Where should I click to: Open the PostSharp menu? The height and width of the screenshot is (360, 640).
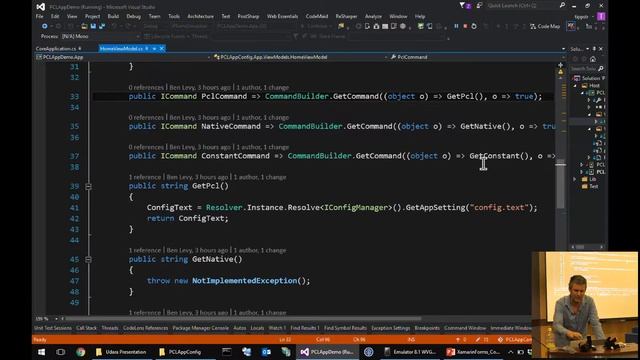(x=248, y=16)
